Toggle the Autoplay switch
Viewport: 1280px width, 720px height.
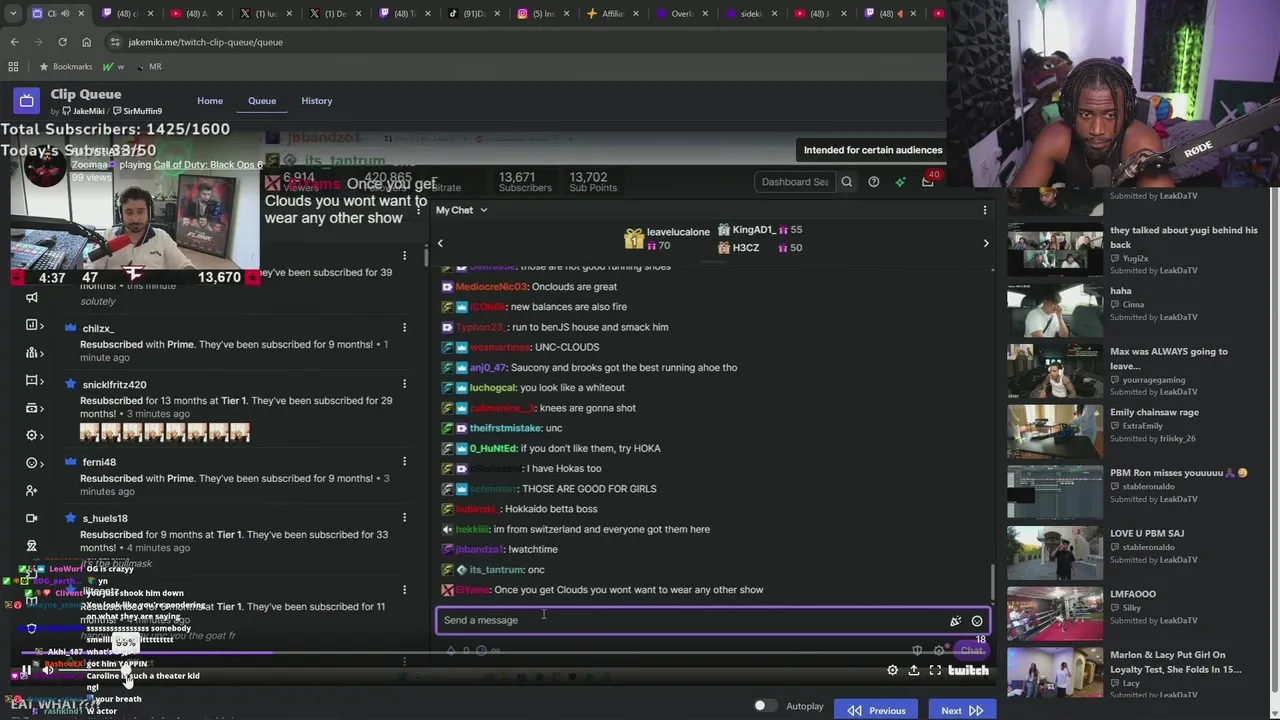[765, 706]
